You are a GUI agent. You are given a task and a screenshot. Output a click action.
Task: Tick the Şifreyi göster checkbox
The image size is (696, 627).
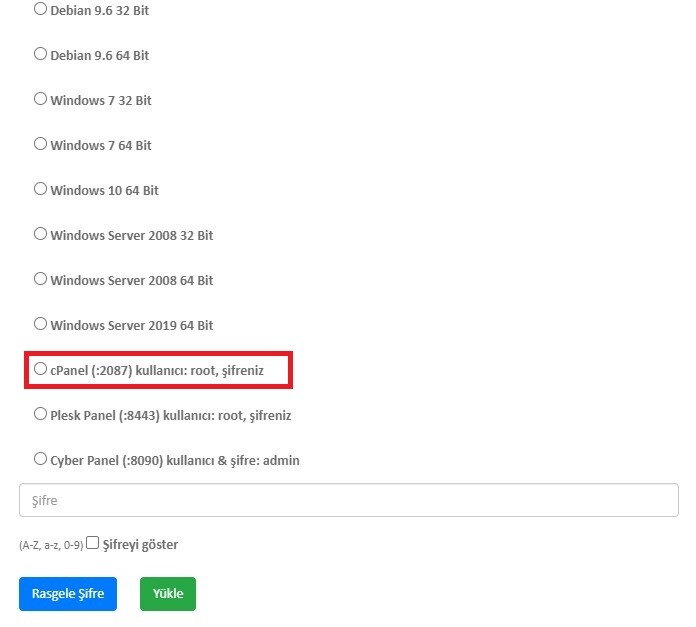pos(92,543)
